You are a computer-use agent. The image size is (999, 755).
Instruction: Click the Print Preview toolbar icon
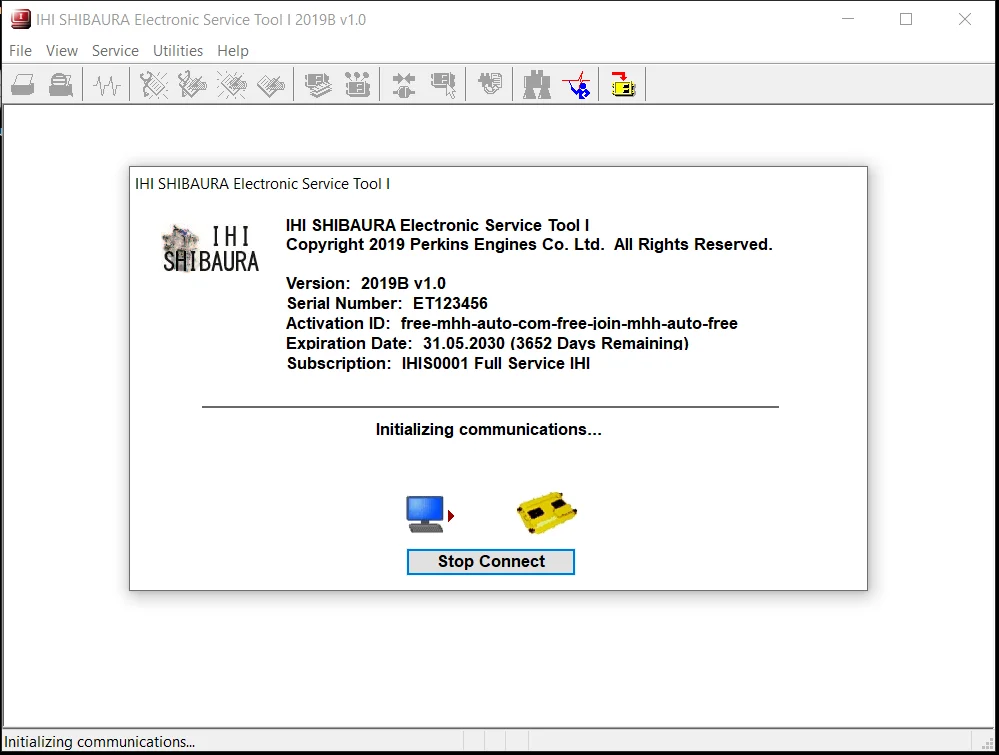(61, 85)
